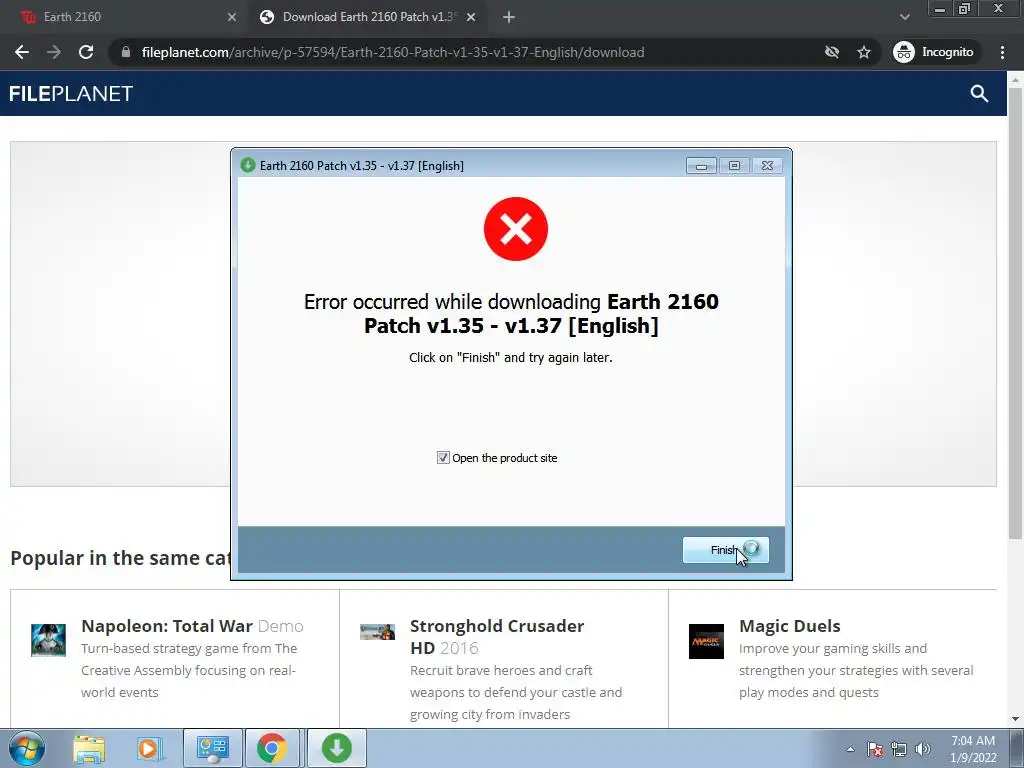Restore down the Chrome browser window
Screen dimensions: 1024x768
(x=964, y=9)
